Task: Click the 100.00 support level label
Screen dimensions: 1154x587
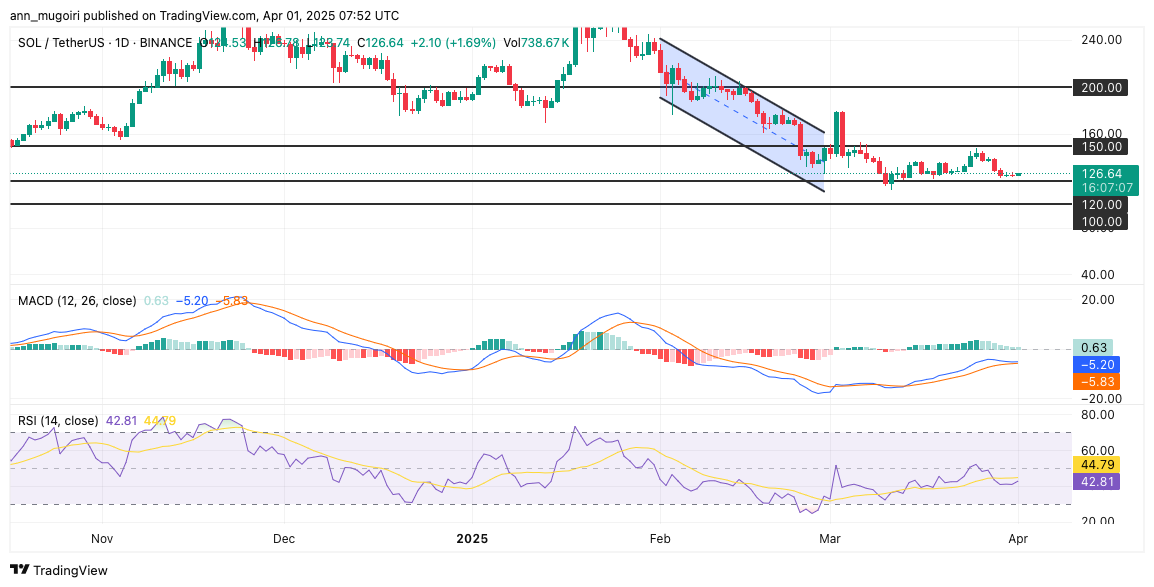Action: click(x=1099, y=221)
